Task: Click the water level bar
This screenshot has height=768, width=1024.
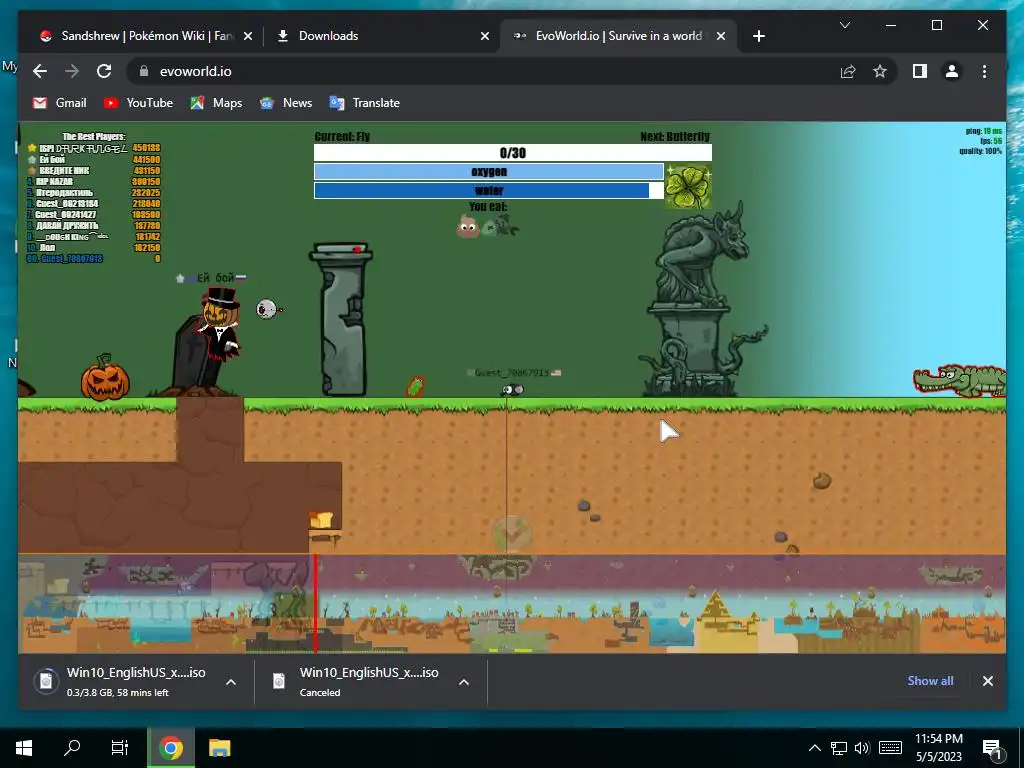Action: (489, 190)
